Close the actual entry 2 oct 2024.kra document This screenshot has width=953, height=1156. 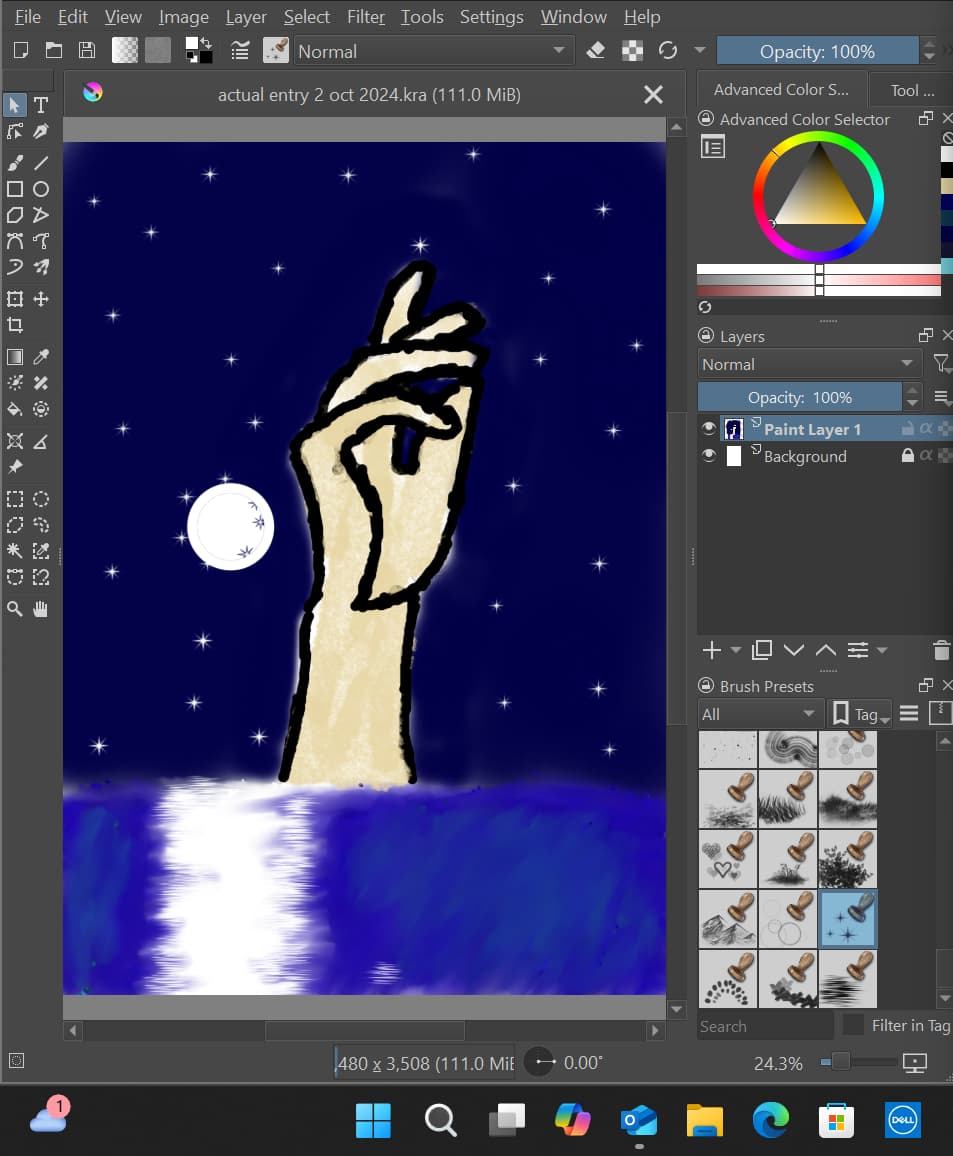point(653,94)
